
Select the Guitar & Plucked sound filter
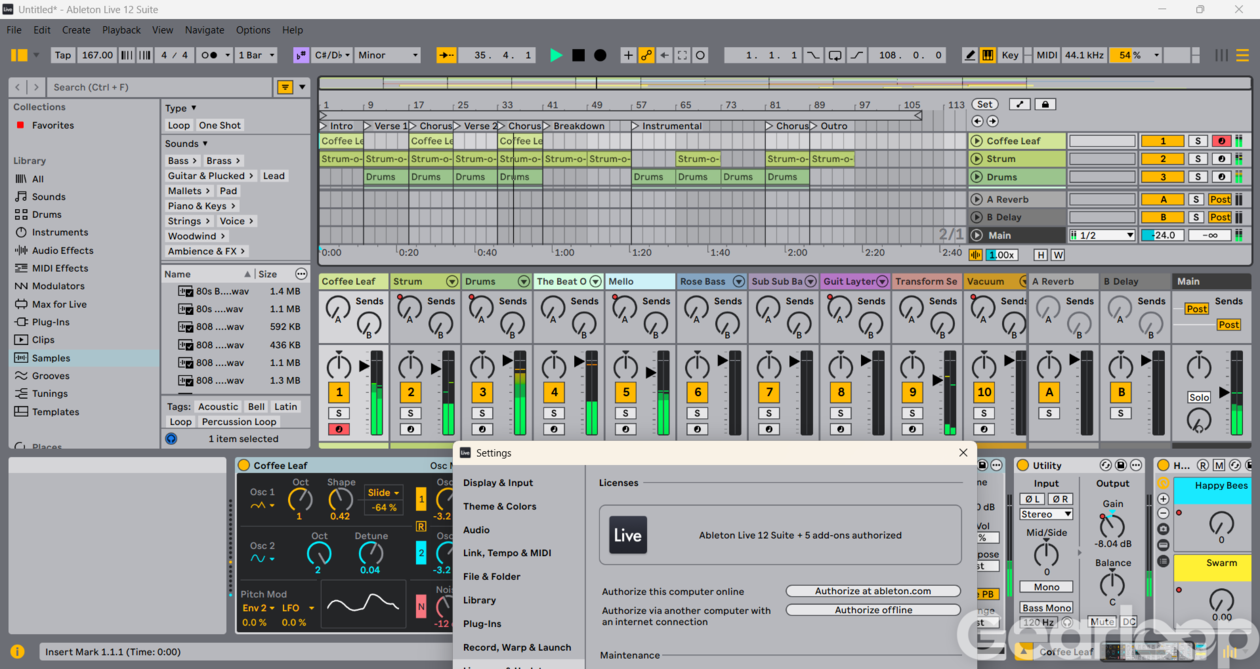point(211,176)
